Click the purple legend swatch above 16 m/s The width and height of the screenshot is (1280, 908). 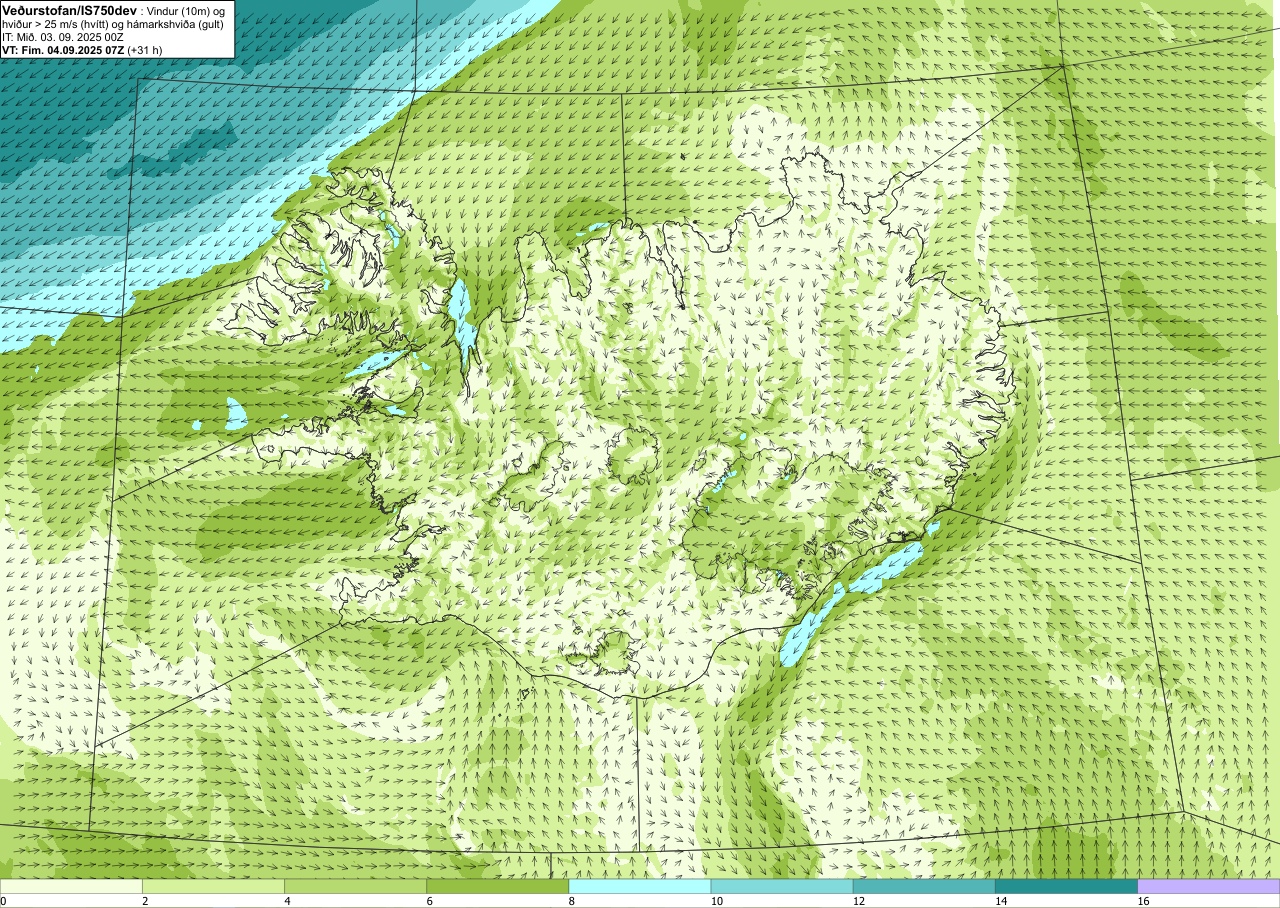1209,886
